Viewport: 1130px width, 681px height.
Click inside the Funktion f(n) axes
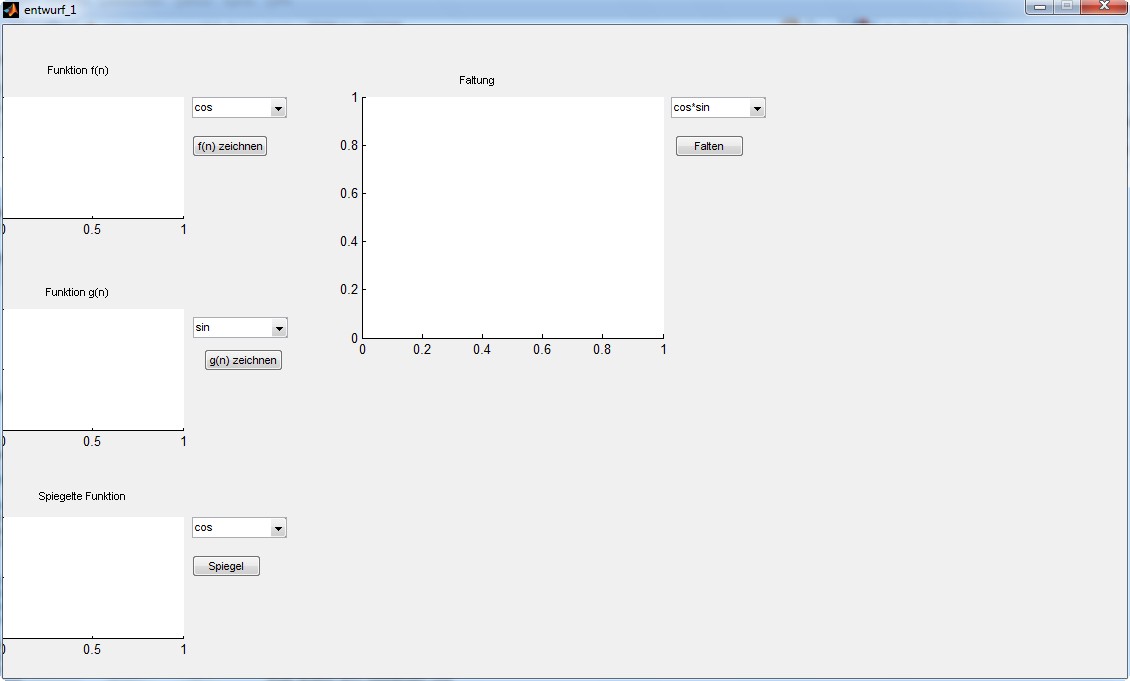tap(93, 157)
